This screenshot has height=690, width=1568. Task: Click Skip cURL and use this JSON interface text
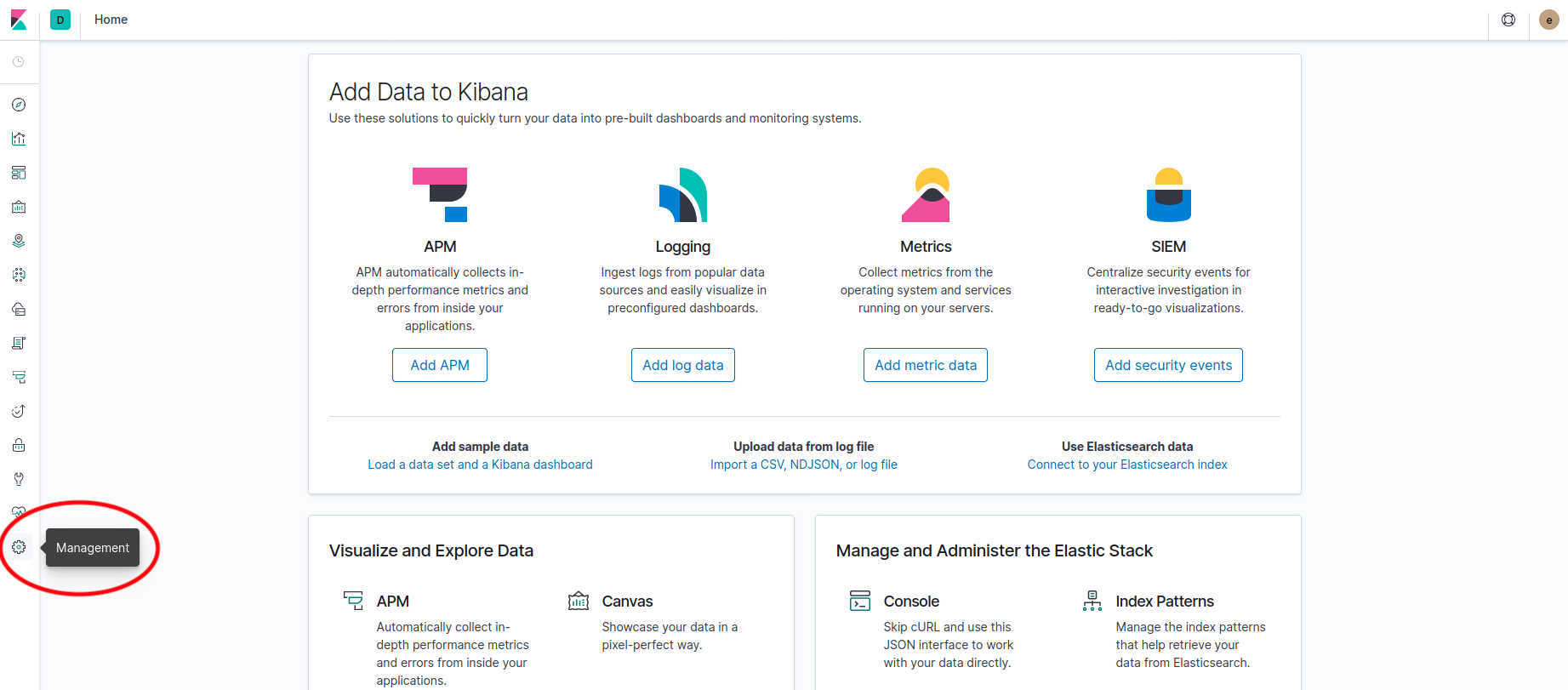pyautogui.click(x=949, y=645)
